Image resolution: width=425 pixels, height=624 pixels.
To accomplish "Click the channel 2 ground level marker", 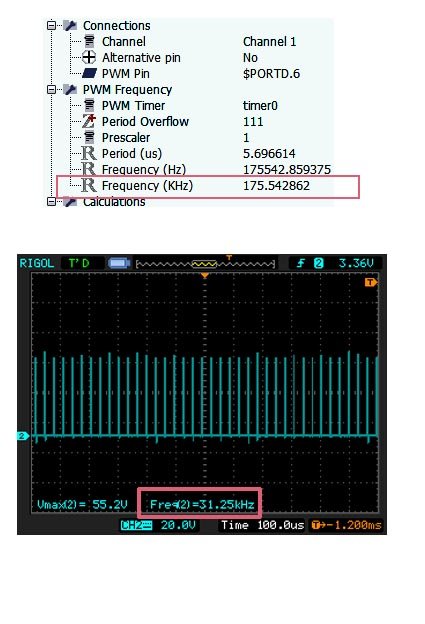I will [23, 436].
